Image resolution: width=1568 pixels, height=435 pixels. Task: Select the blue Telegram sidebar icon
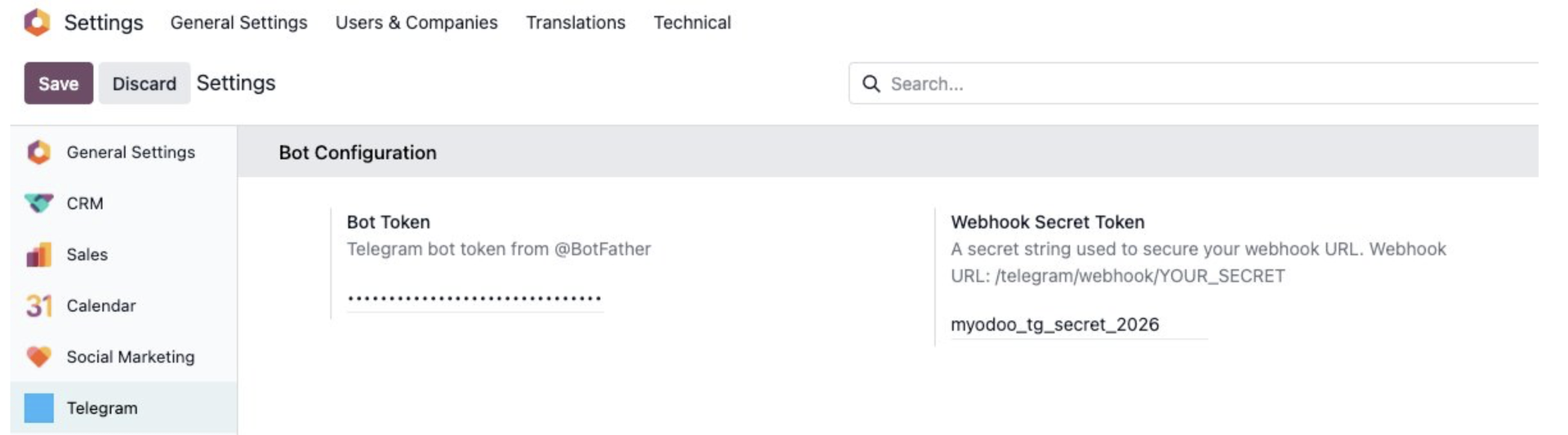[x=38, y=407]
